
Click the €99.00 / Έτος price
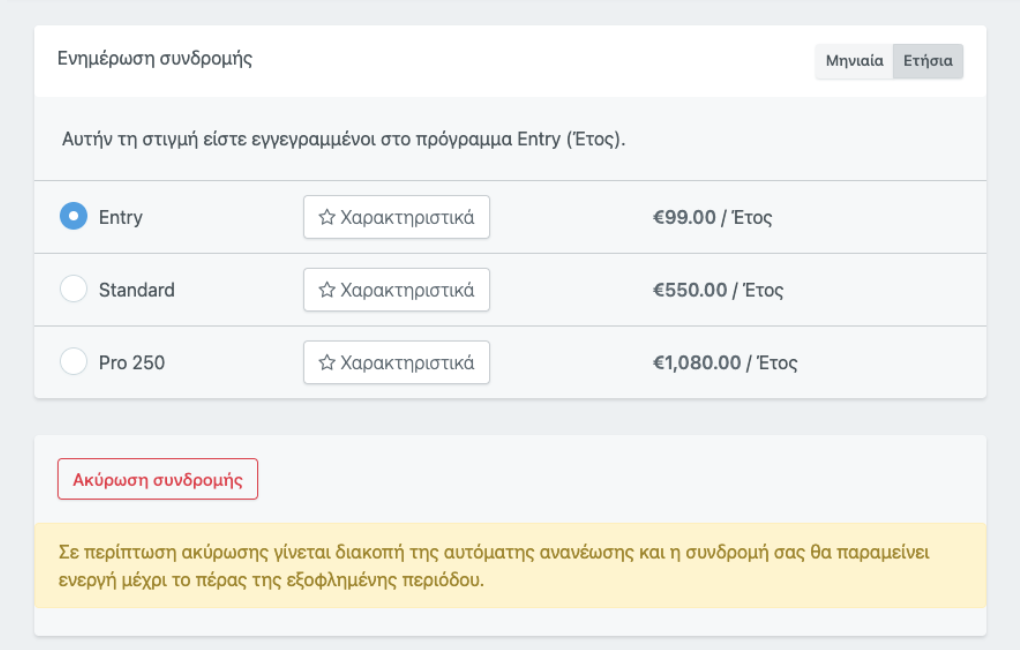point(712,217)
